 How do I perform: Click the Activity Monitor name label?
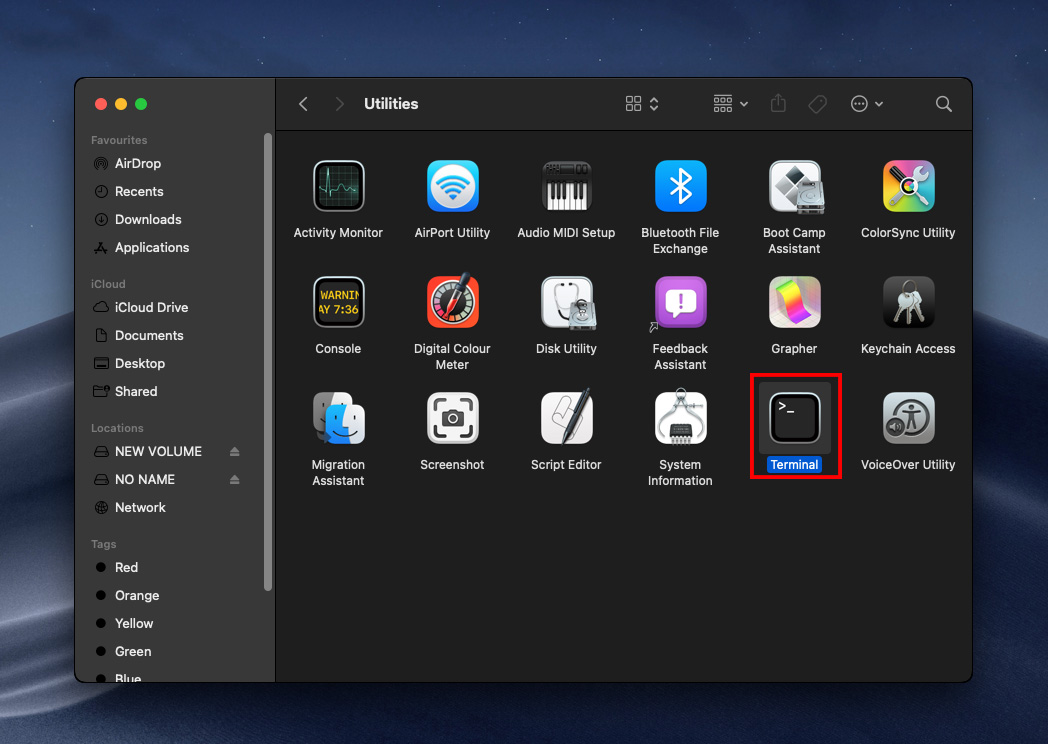(x=338, y=233)
